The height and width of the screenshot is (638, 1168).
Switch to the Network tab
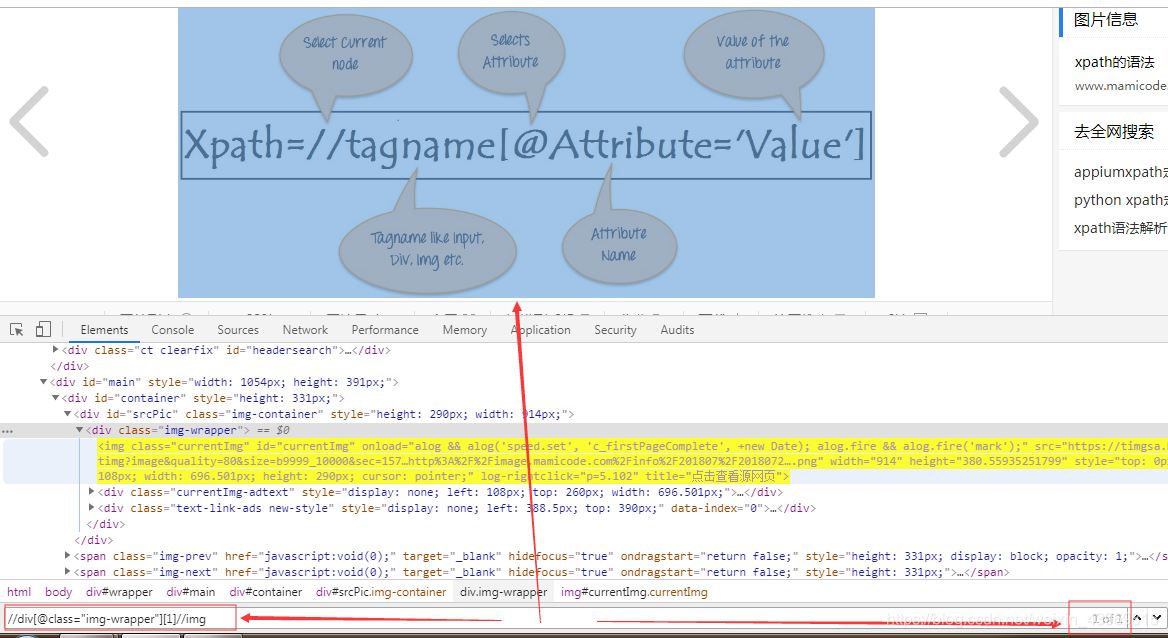pos(305,329)
